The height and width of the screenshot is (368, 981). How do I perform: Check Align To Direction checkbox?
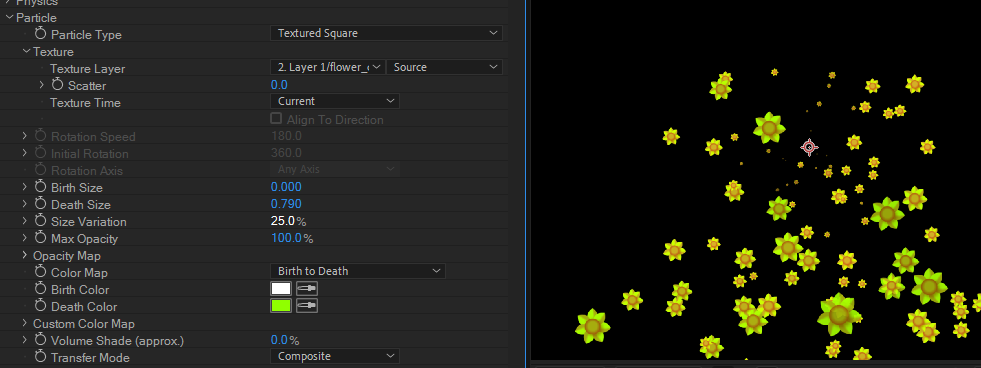(275, 118)
